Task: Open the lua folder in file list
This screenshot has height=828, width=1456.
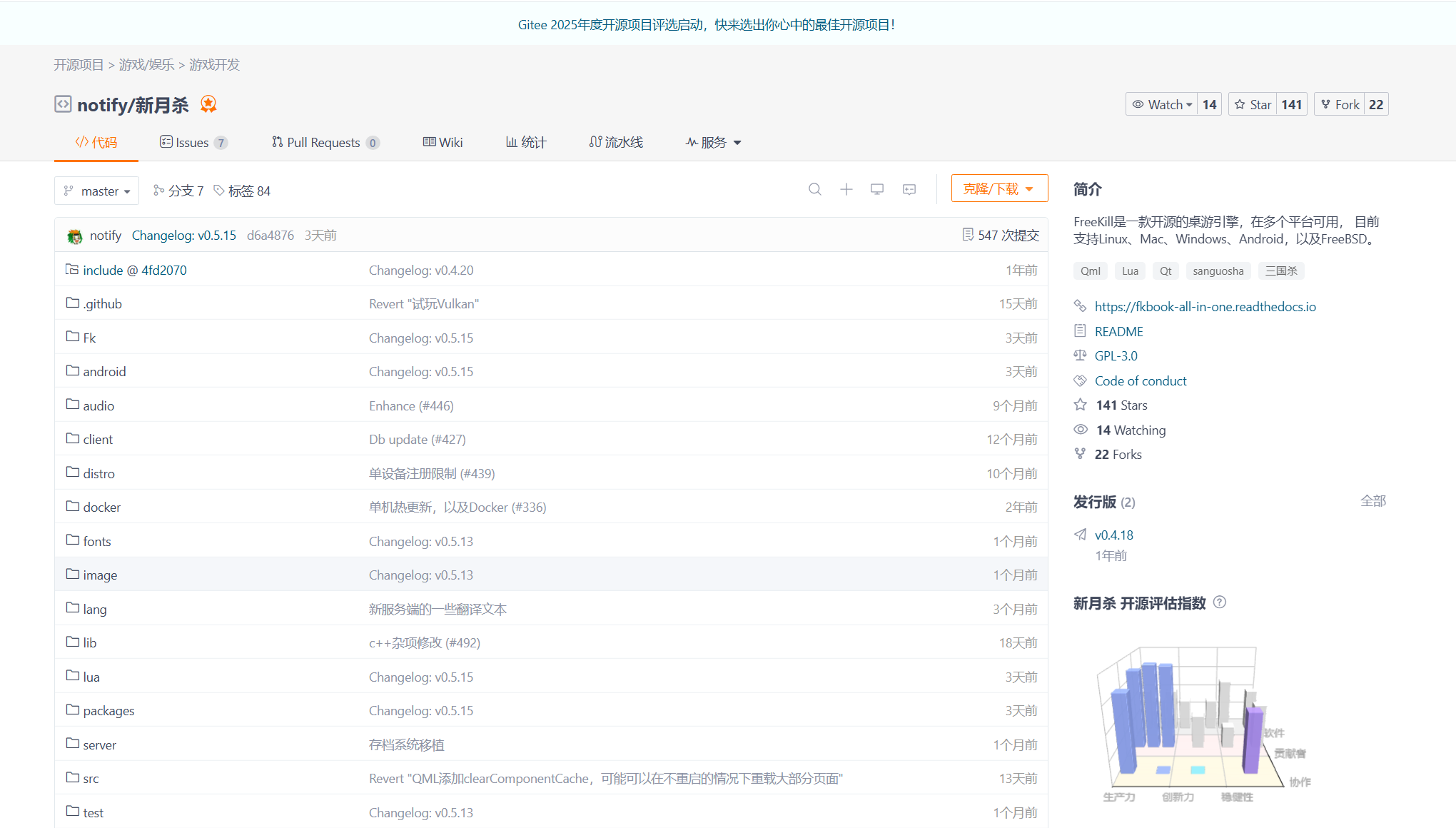Action: coord(91,677)
